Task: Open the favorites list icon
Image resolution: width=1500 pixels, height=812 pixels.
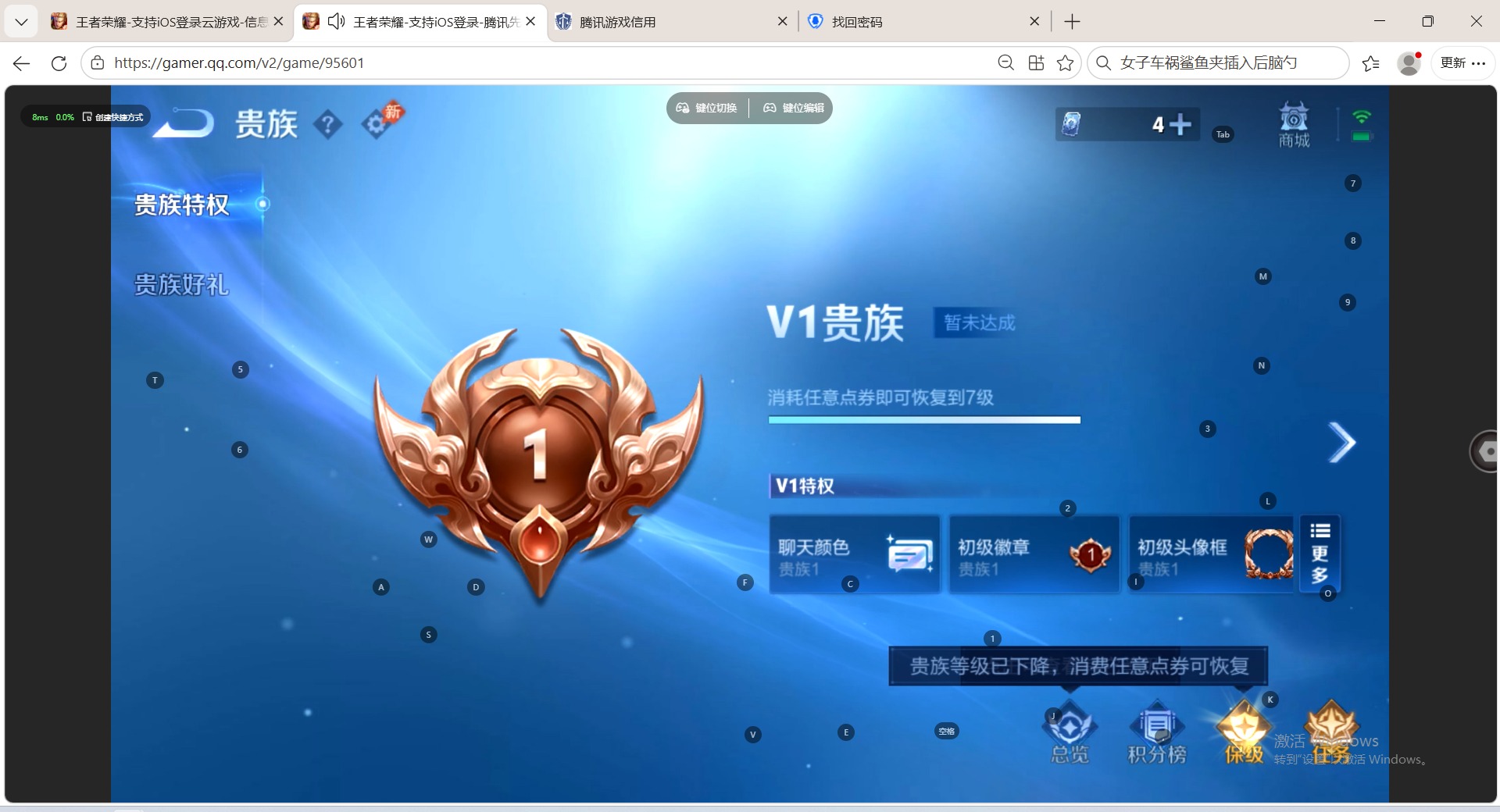Action: tap(1370, 63)
